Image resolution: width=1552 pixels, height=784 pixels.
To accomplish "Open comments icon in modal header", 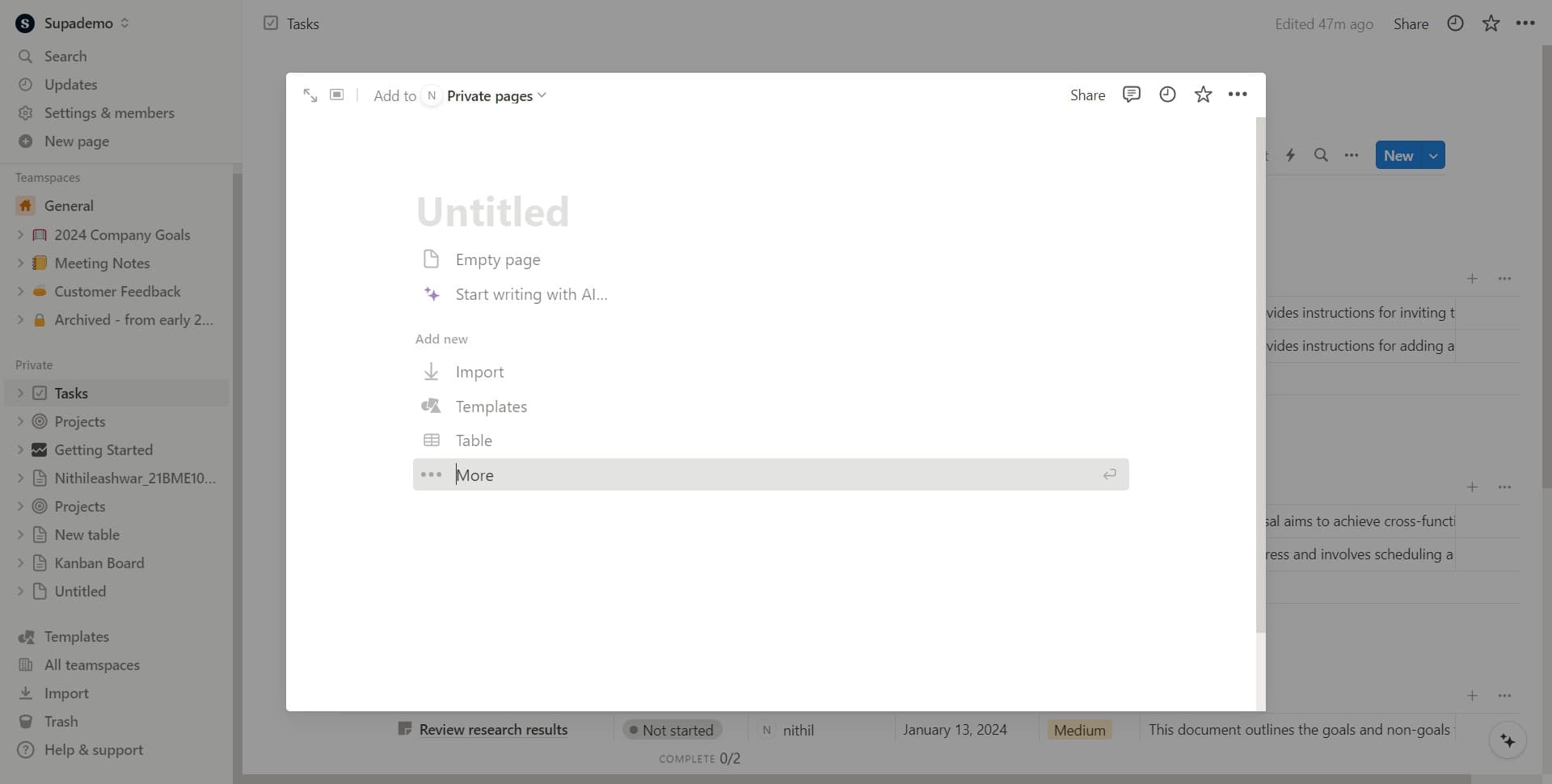I will click(x=1131, y=95).
